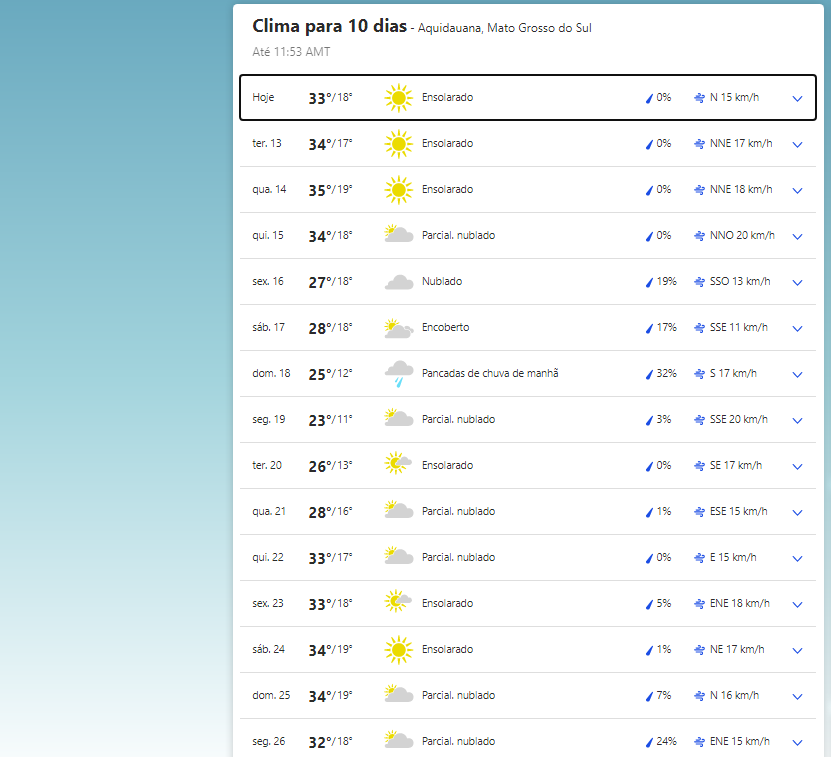Click the wind icon next to SSO 13 km/h

click(699, 282)
